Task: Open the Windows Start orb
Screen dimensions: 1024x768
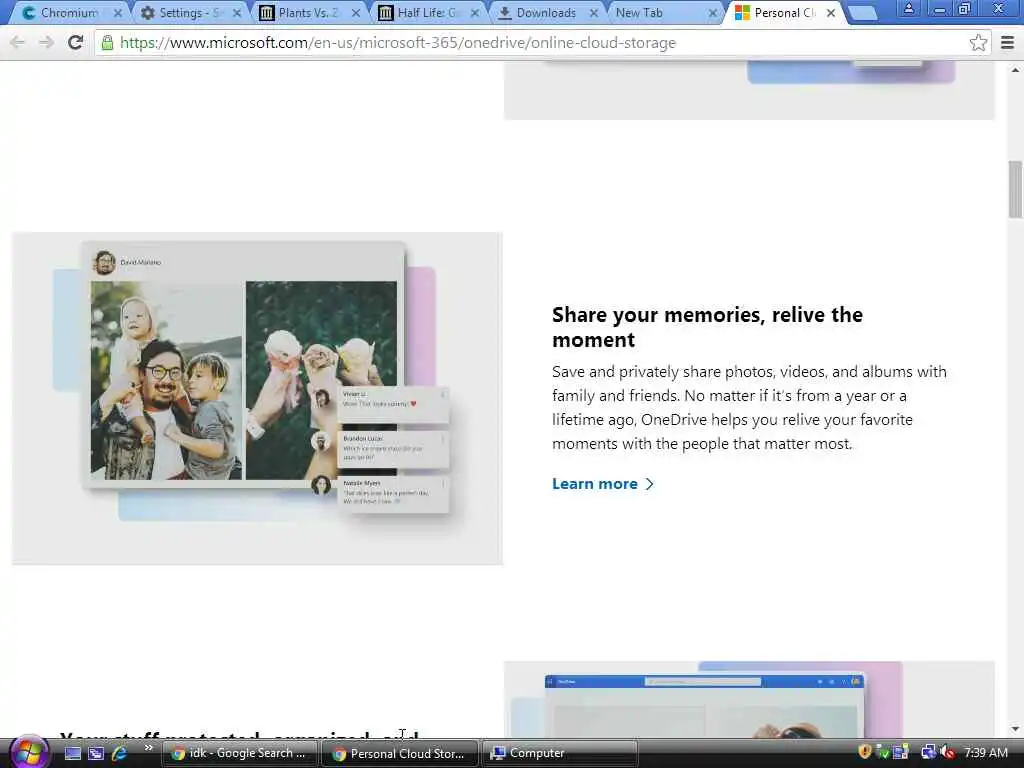Action: (28, 752)
